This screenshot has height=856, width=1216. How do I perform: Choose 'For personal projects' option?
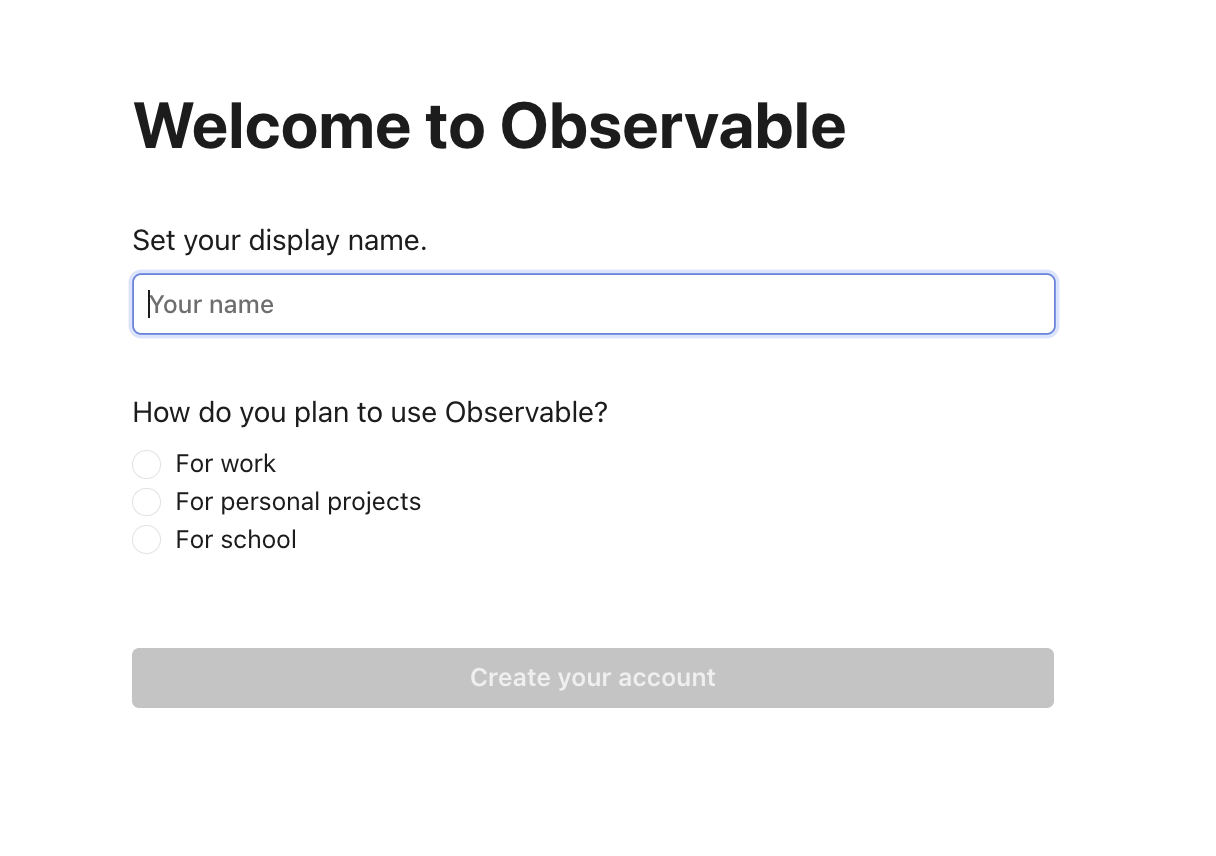coord(146,502)
